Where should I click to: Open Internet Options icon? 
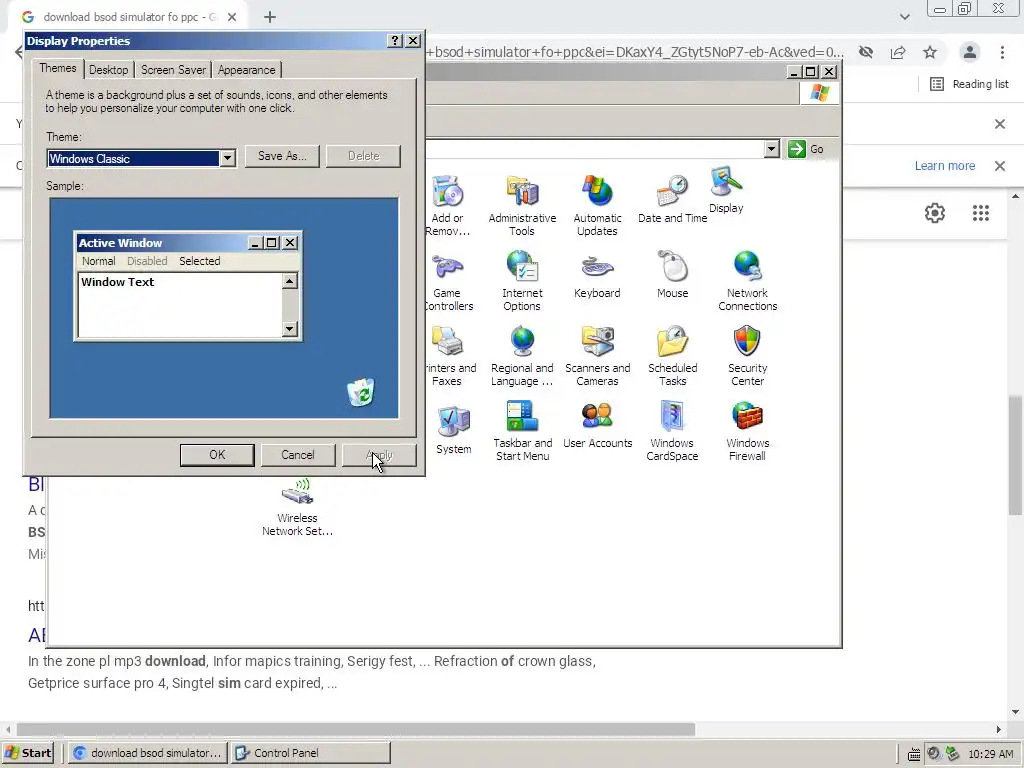522,281
